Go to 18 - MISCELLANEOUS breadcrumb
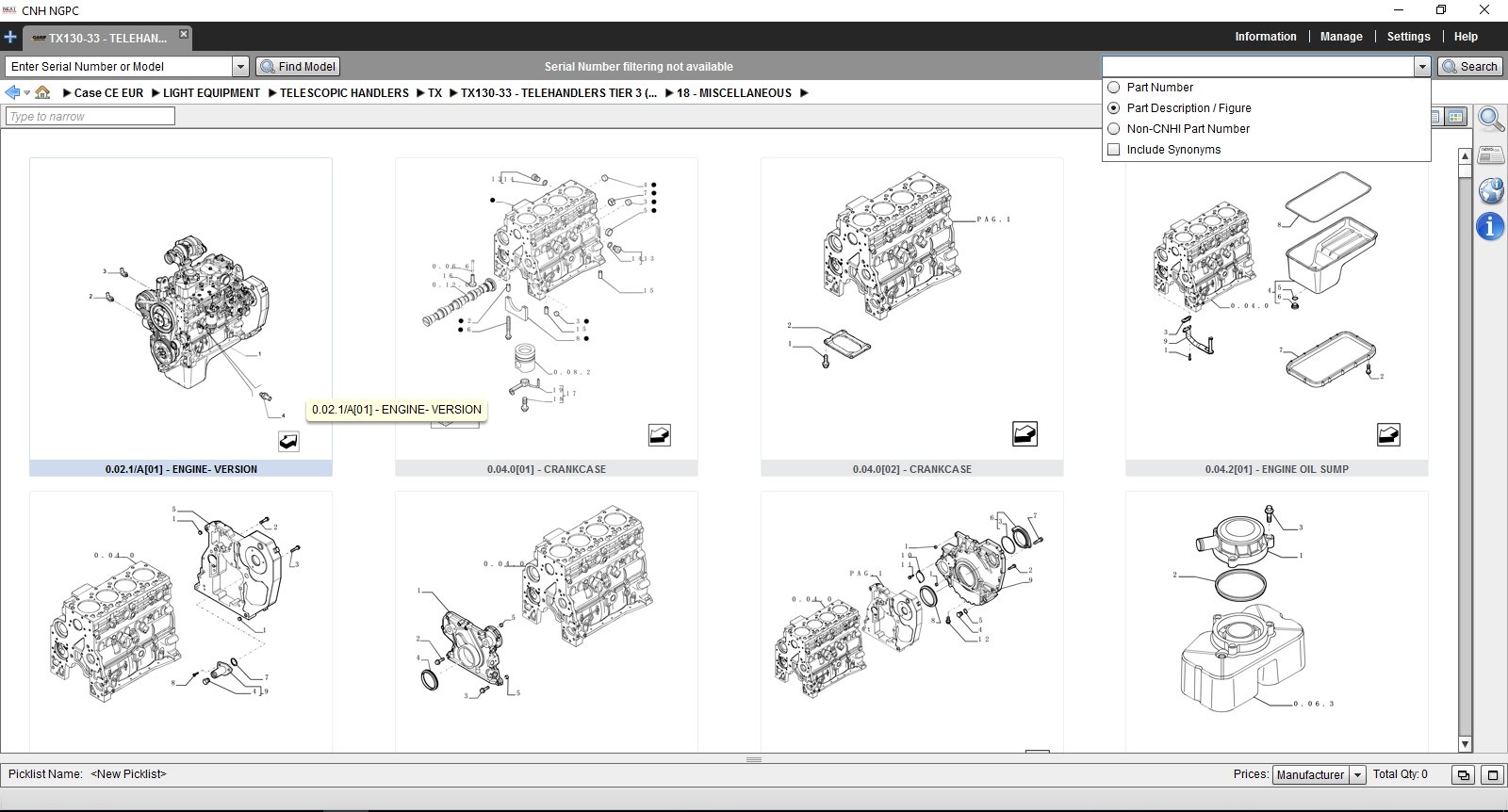This screenshot has width=1508, height=812. coord(734,93)
